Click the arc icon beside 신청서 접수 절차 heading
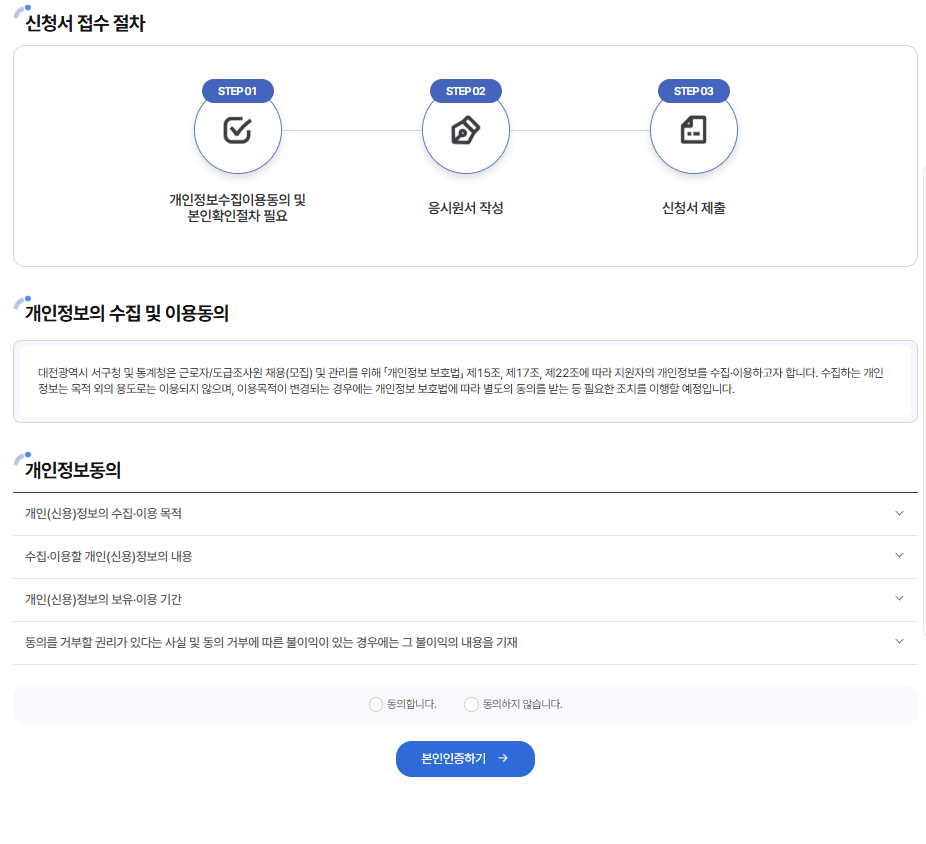The width and height of the screenshot is (926, 844). point(20,14)
